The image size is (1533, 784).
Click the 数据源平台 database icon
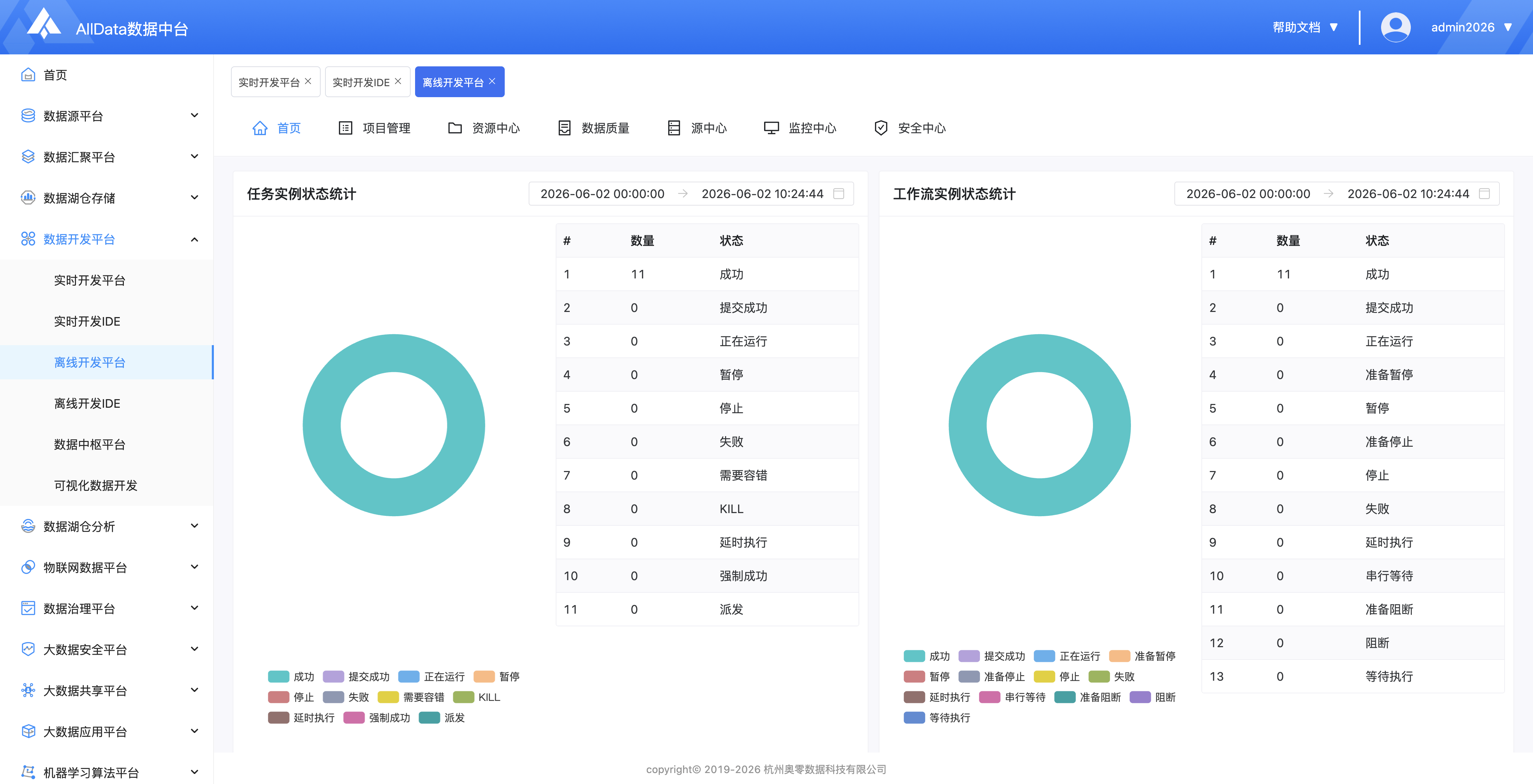coord(28,116)
